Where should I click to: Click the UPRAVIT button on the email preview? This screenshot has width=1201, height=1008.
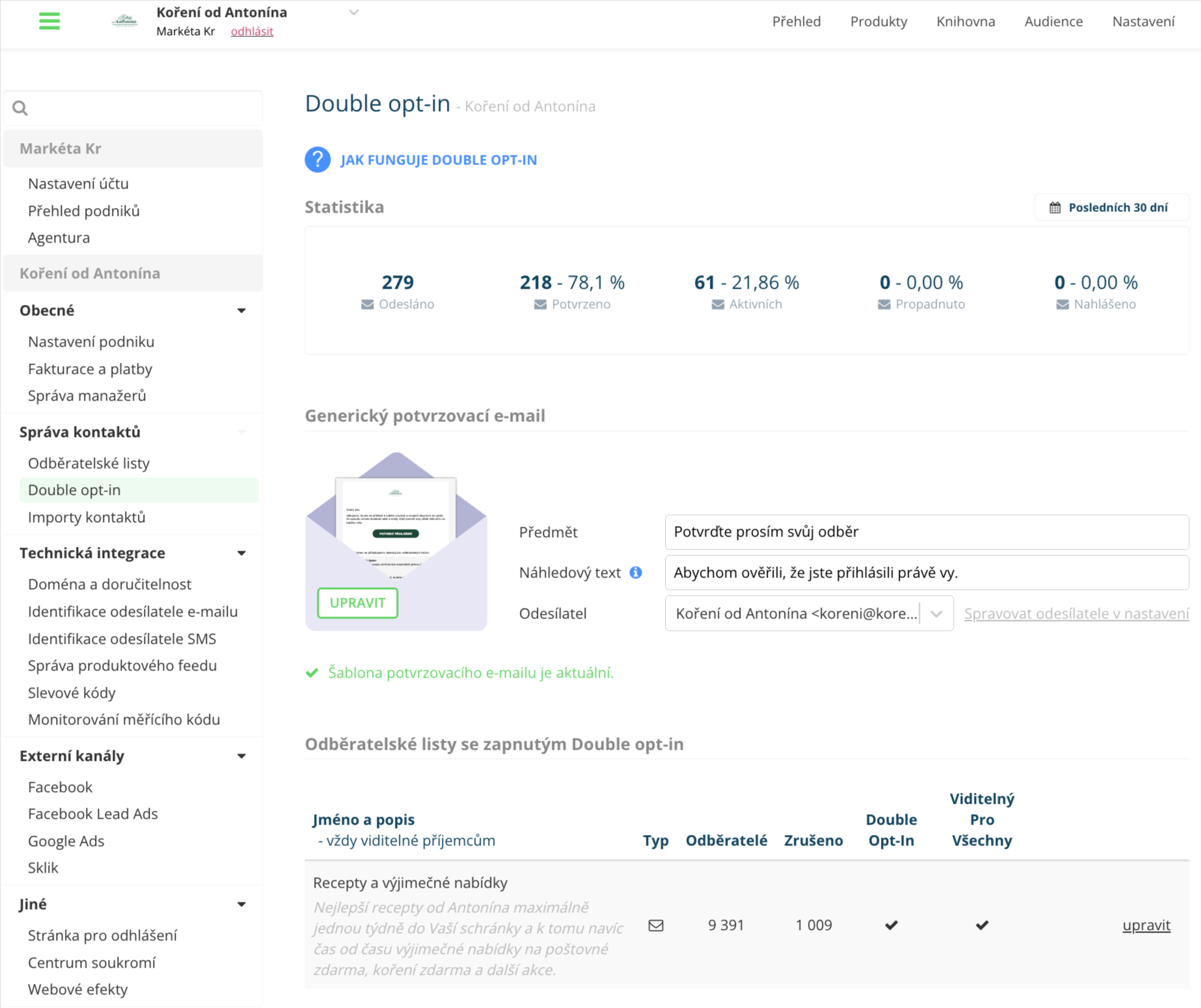tap(357, 603)
